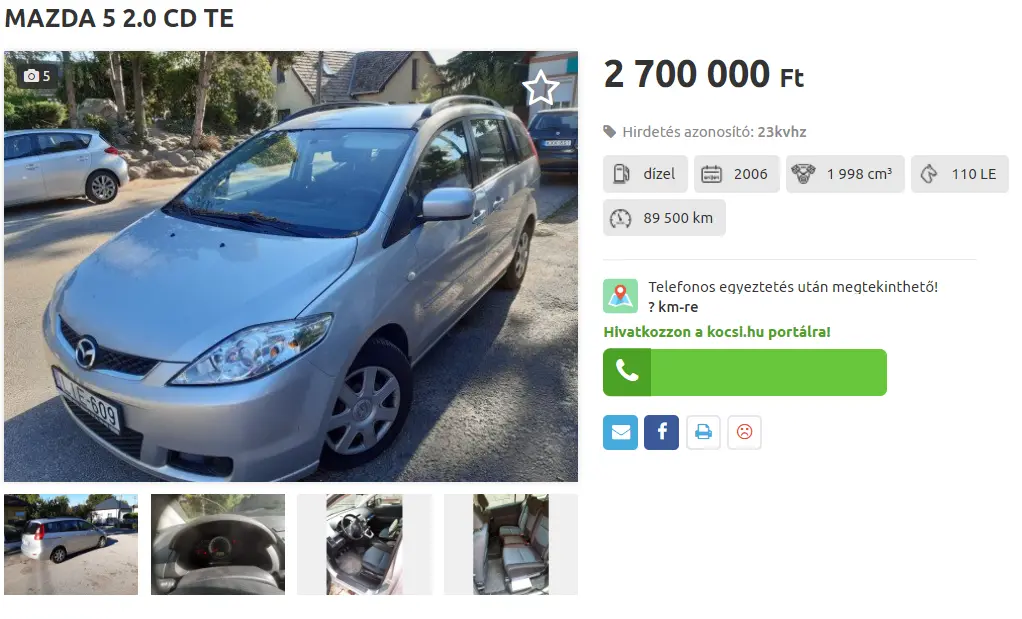Open the rear seats thumbnail
Viewport: 1022px width, 619px height.
coord(511,544)
